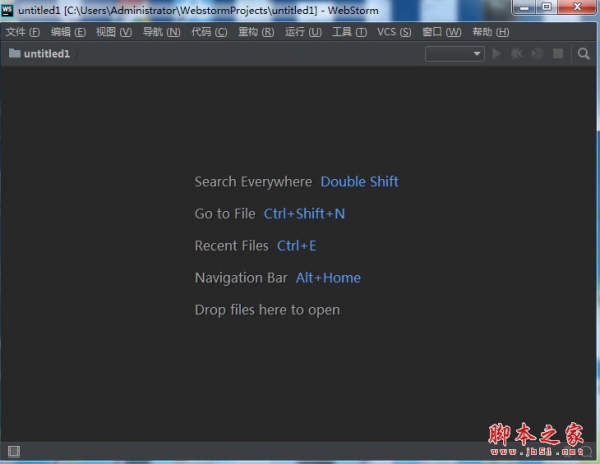Image resolution: width=600 pixels, height=464 pixels.
Task: Click the Search Everywhere magnifier icon
Action: click(584, 54)
